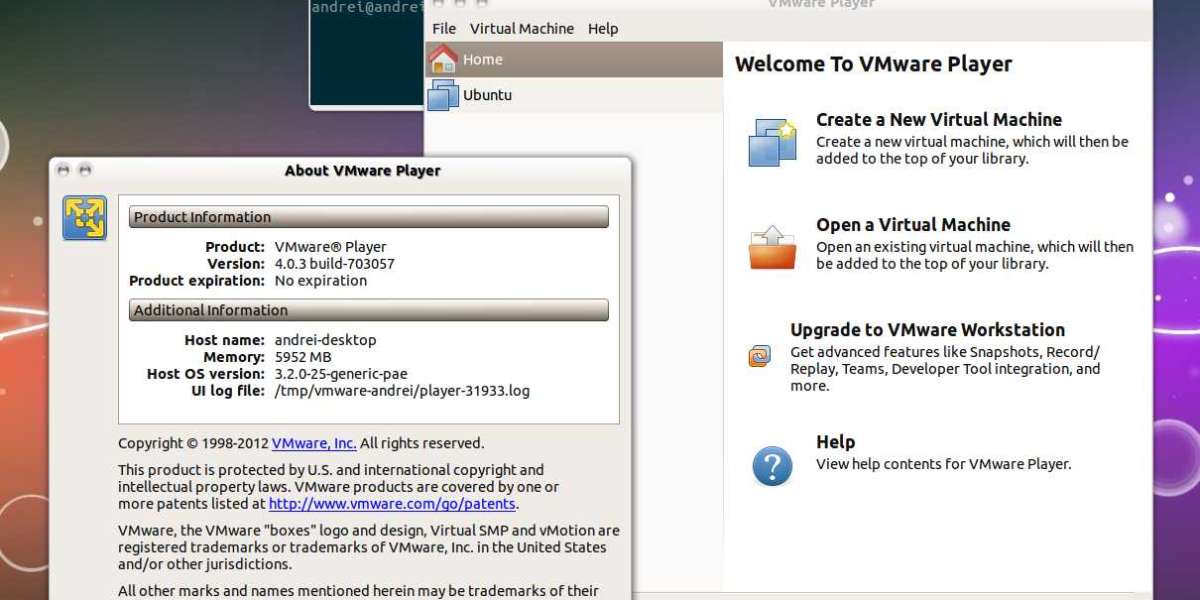This screenshot has width=1200, height=600.
Task: Open the vmware.com patents link
Action: (392, 504)
